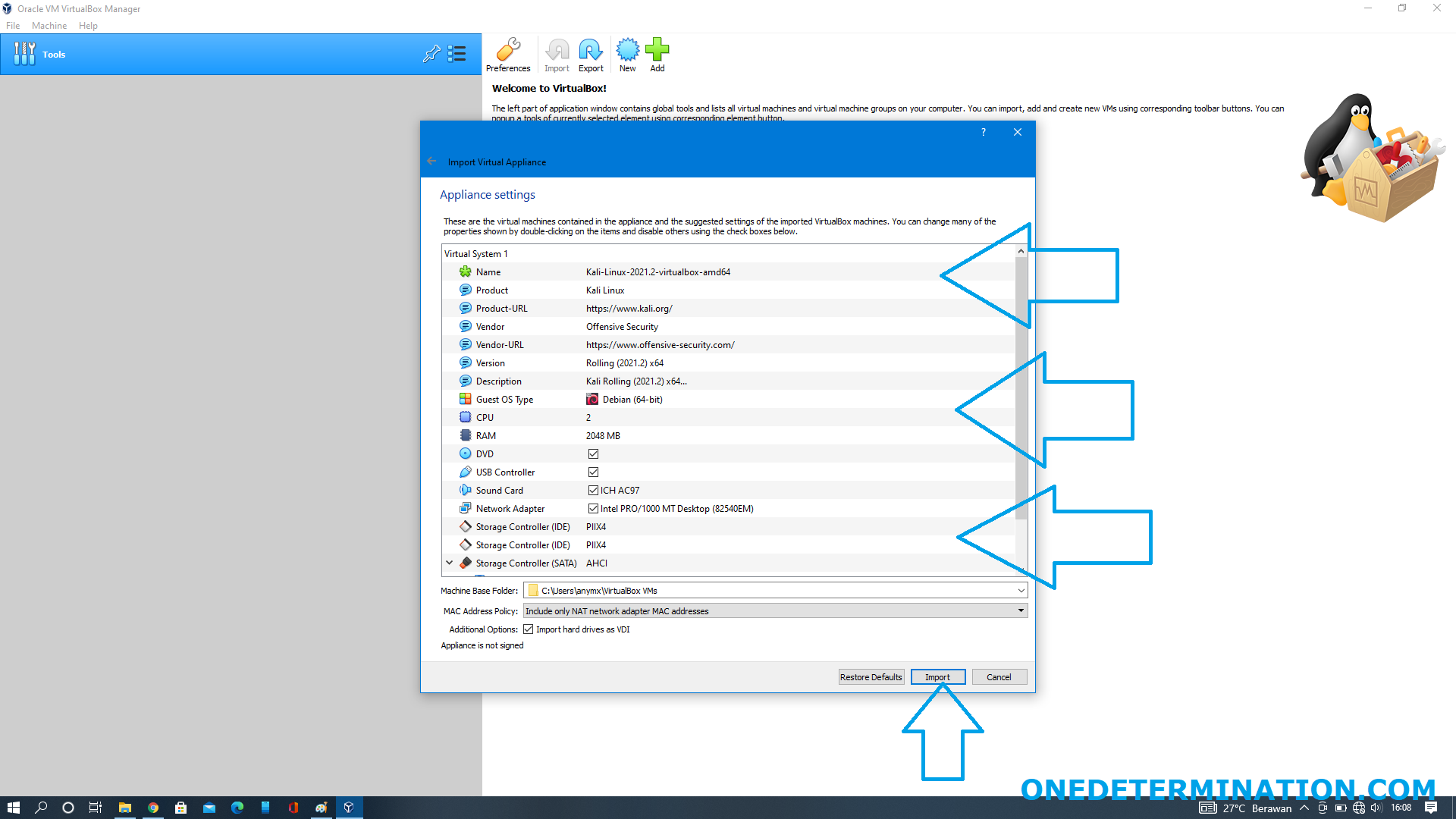Click the settings list scrollbar thumb

tap(1021, 388)
